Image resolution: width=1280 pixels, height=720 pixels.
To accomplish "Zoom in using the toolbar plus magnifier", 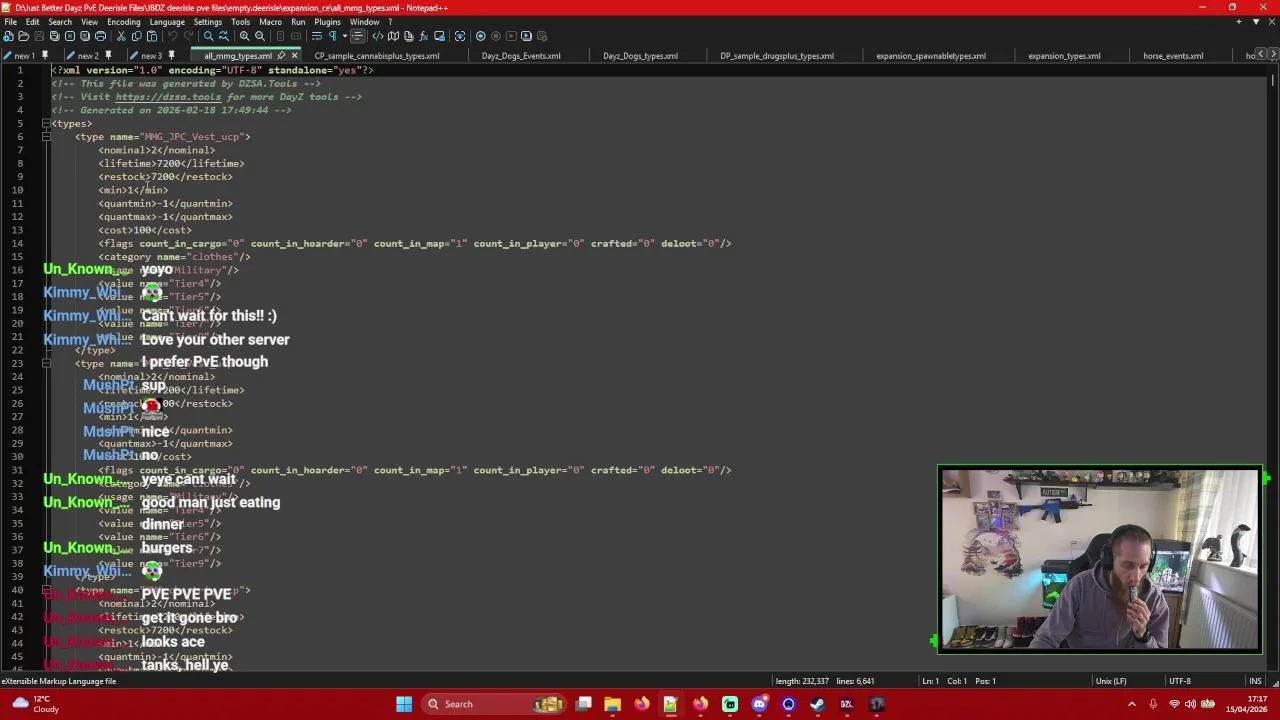I will (x=244, y=36).
